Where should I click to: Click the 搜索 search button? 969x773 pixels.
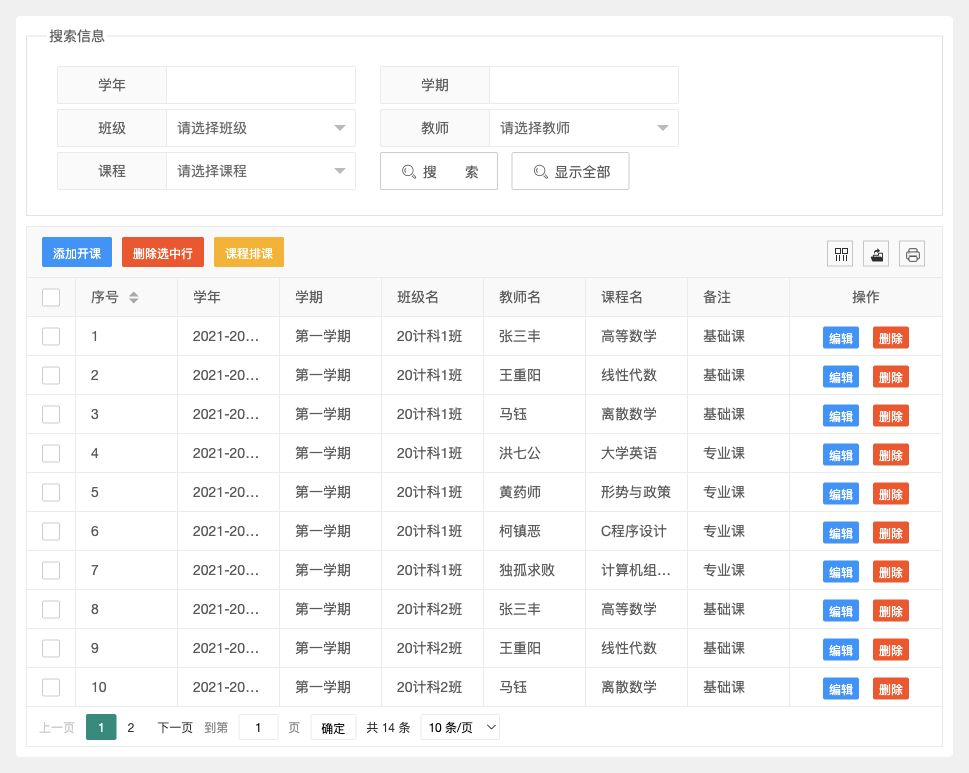pos(439,171)
